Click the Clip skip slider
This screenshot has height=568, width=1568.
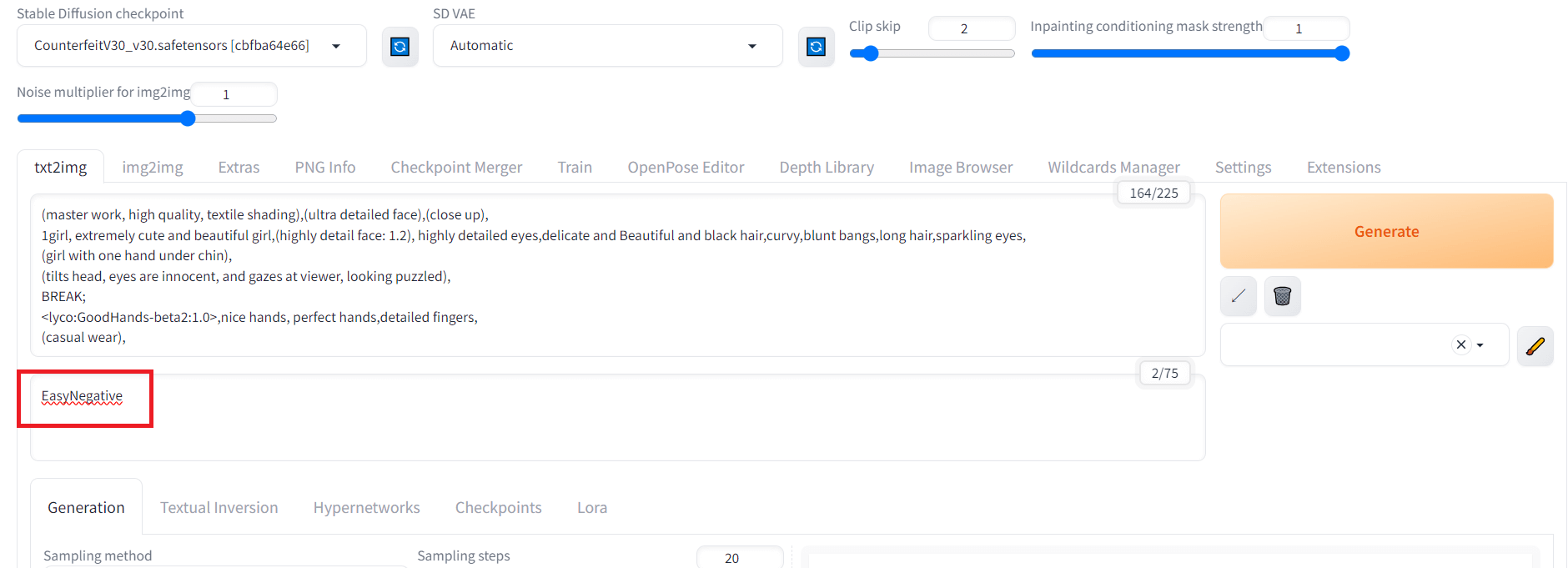[932, 53]
